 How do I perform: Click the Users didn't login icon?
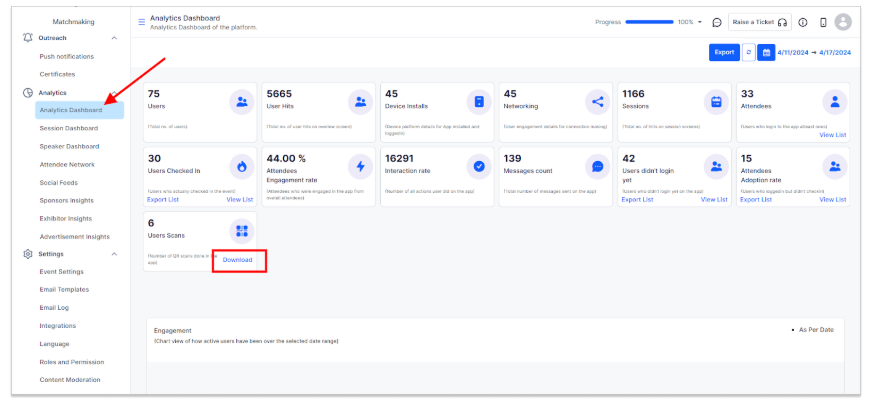click(716, 167)
